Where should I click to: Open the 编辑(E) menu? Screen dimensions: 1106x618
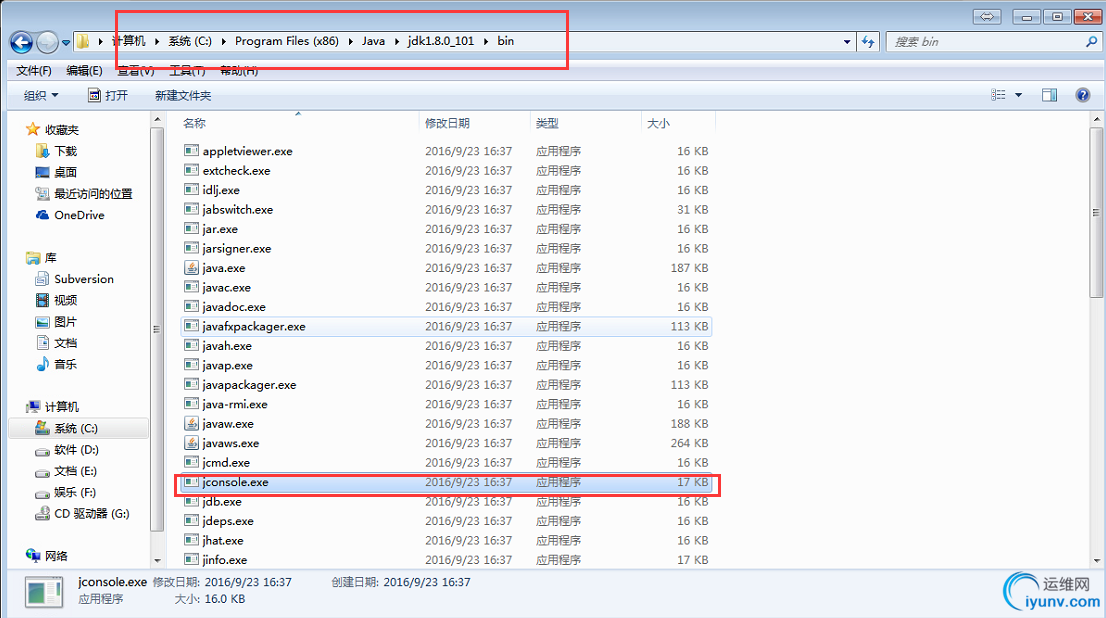[x=84, y=71]
